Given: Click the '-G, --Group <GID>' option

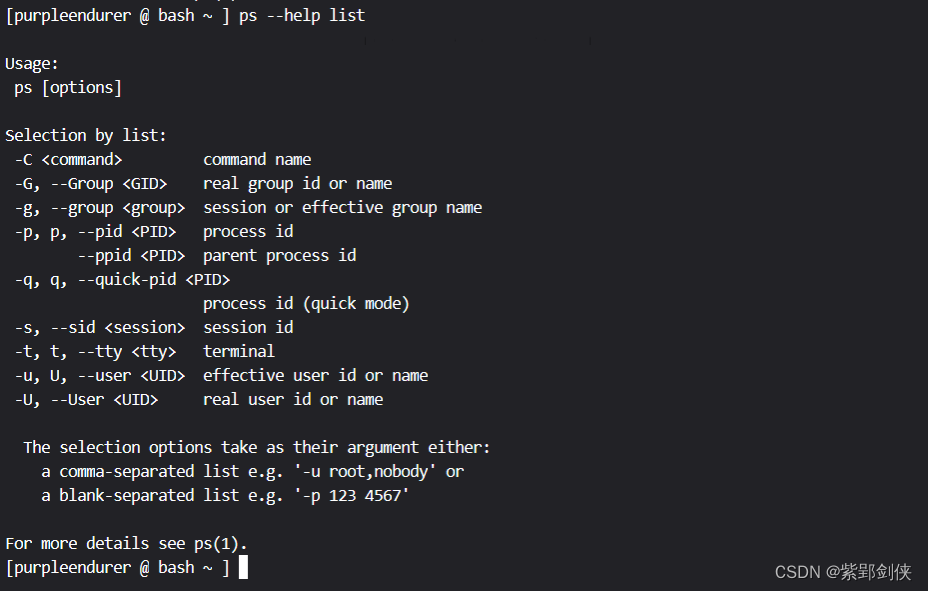Looking at the screenshot, I should 91,183.
